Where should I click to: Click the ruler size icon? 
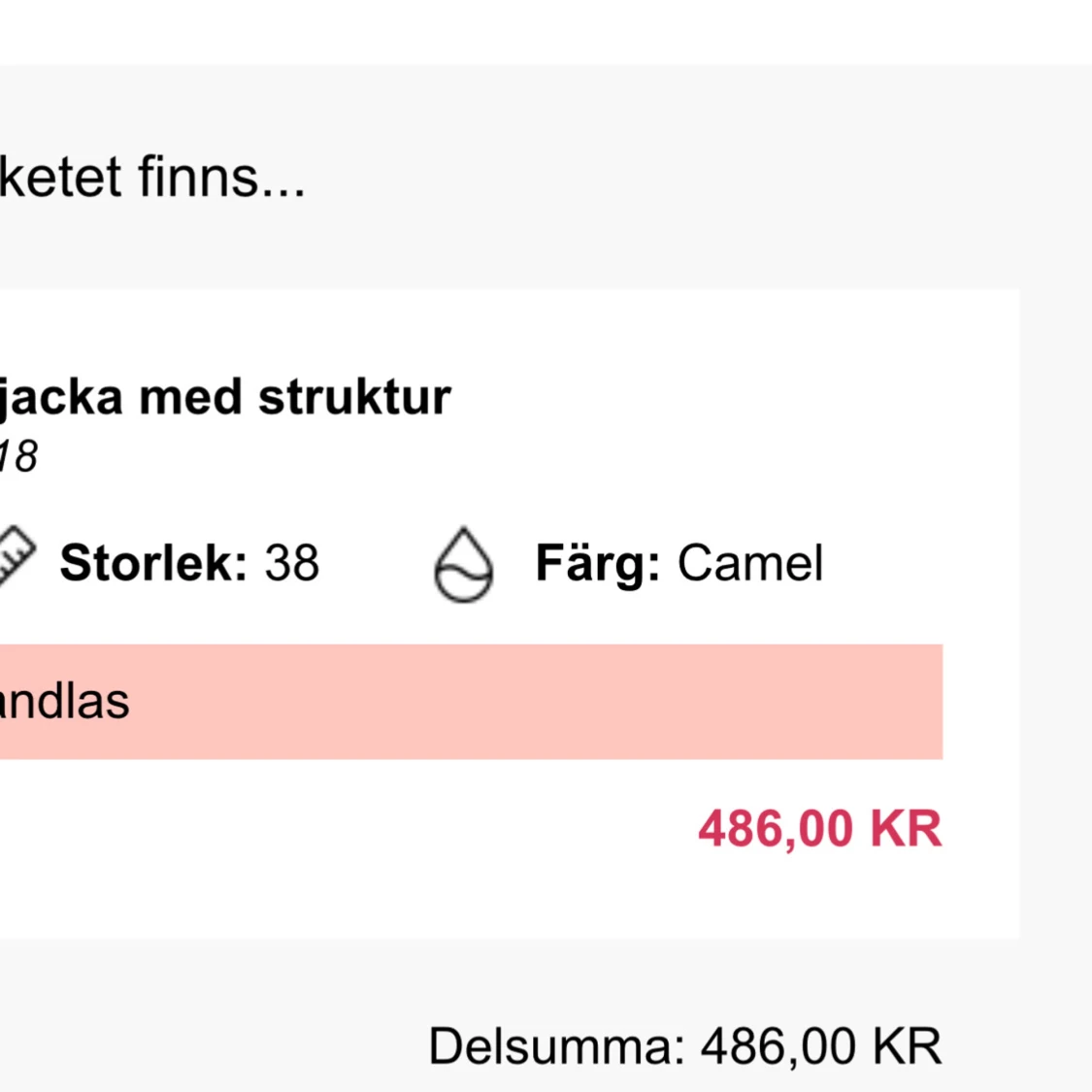pyautogui.click(x=14, y=557)
